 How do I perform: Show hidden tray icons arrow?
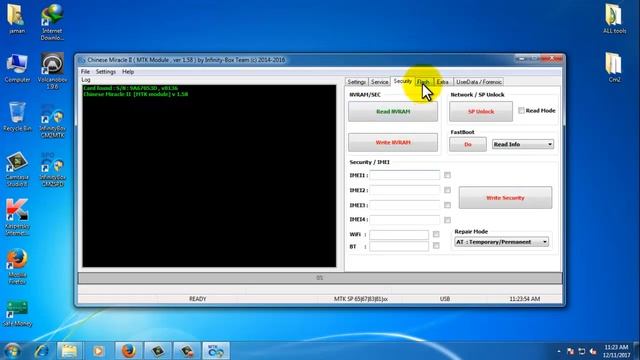click(x=559, y=351)
